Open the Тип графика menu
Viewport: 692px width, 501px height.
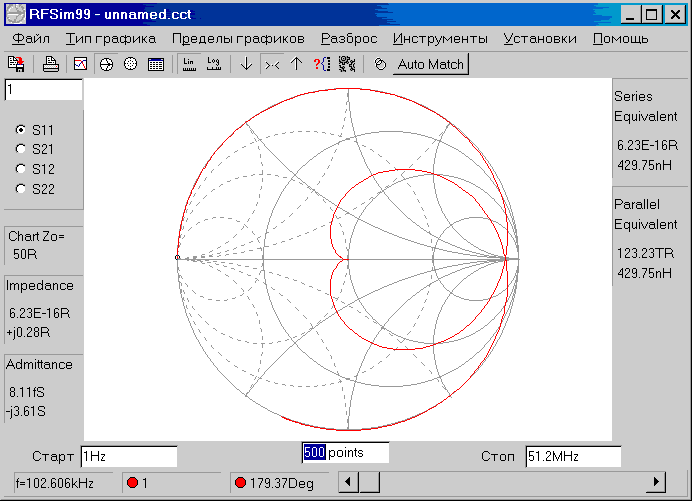111,39
